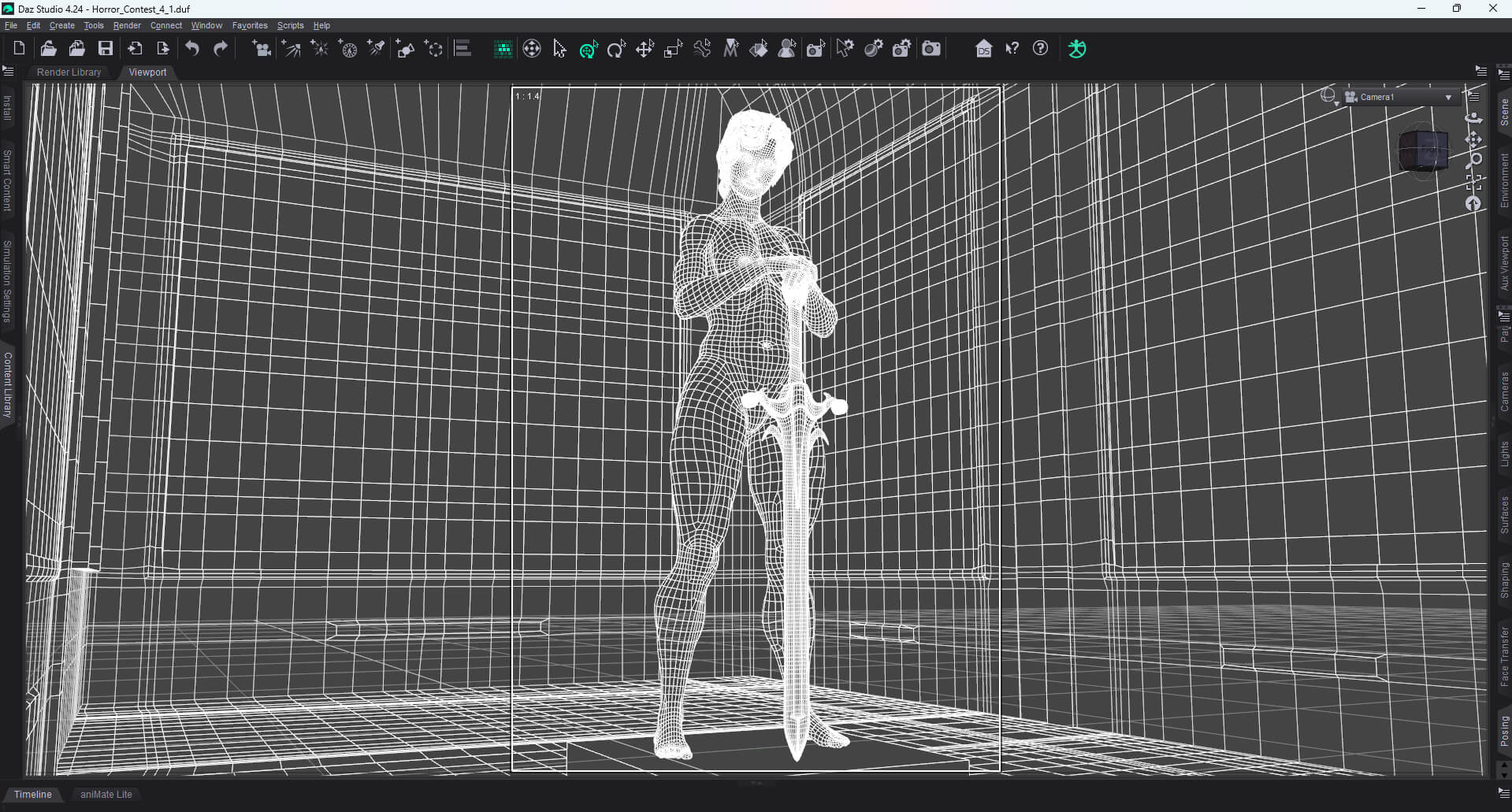The height and width of the screenshot is (812, 1512).
Task: Select the Universal tool
Action: pos(589,49)
